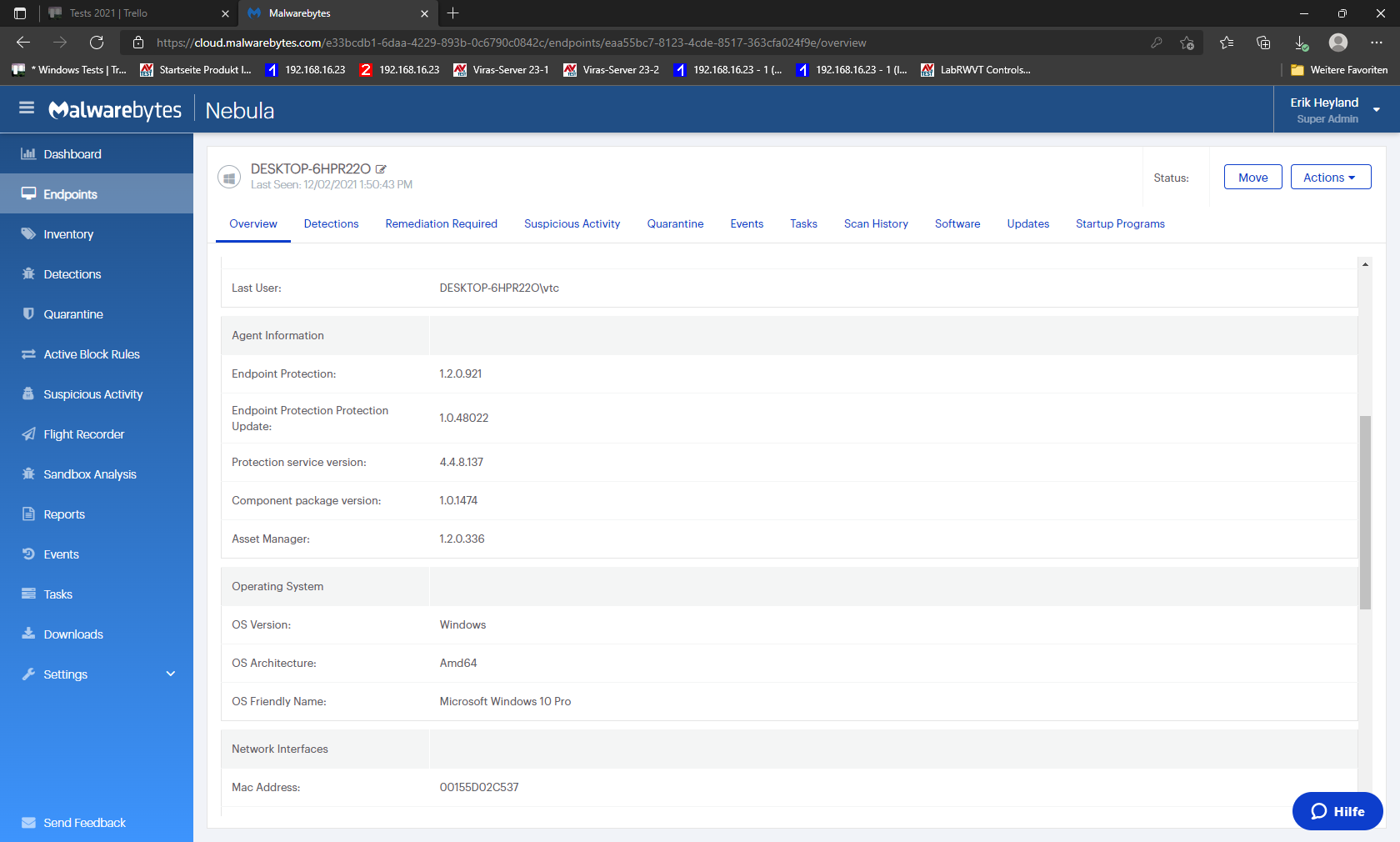
Task: Click Send Feedback link at sidebar bottom
Action: point(84,823)
